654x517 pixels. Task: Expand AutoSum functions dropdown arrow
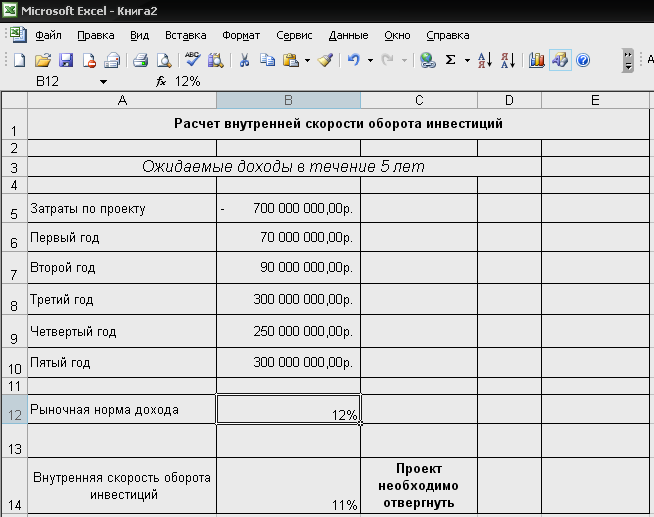click(x=467, y=61)
